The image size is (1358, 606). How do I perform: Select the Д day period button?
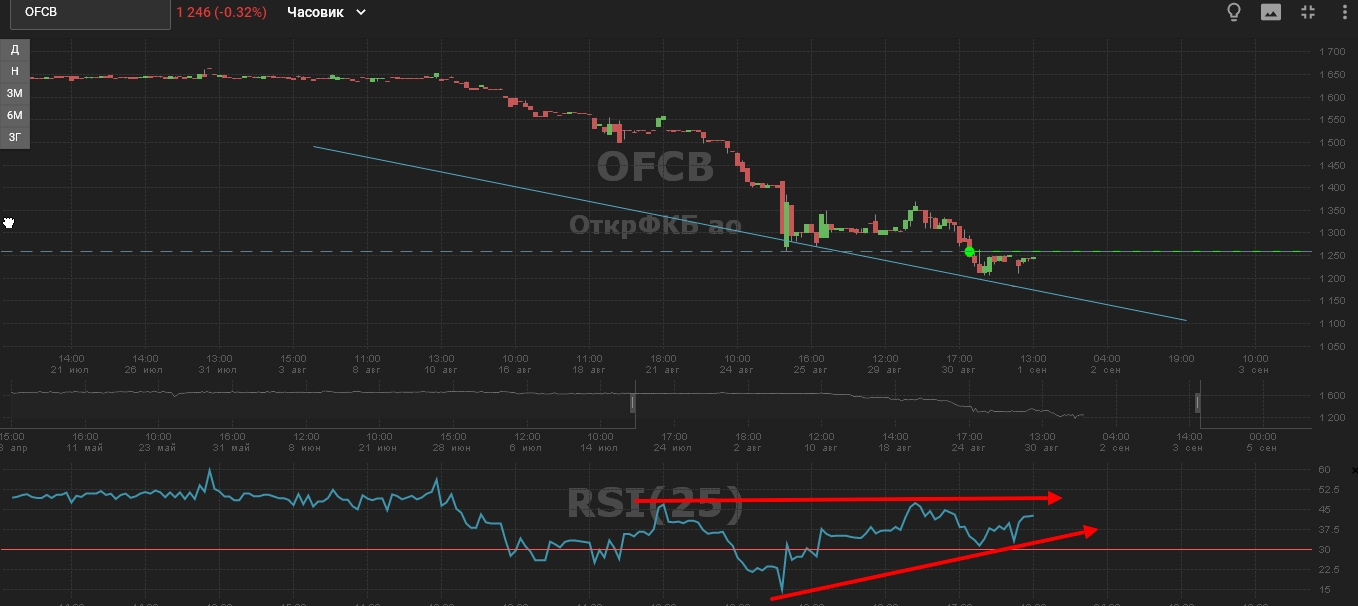pos(15,49)
